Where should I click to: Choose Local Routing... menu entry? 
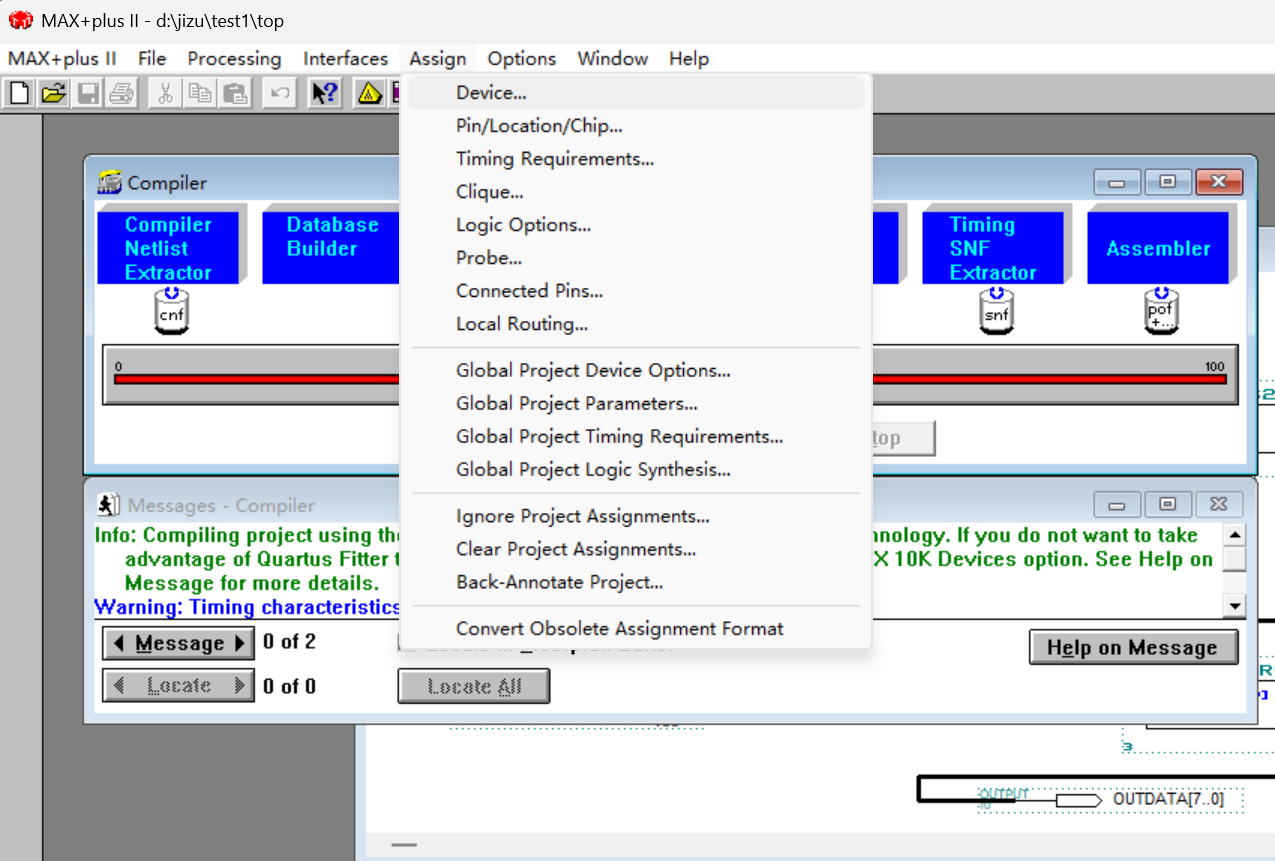click(x=636, y=324)
